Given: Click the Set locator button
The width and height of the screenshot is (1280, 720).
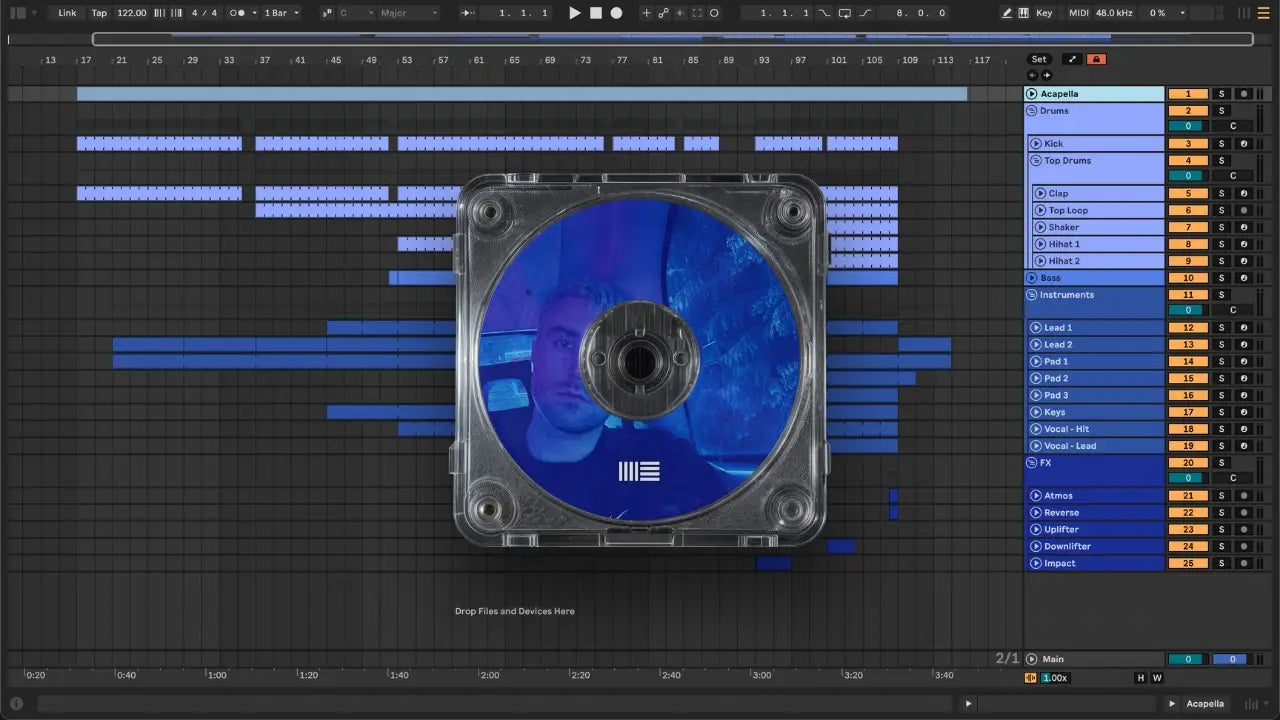Looking at the screenshot, I should point(1039,59).
